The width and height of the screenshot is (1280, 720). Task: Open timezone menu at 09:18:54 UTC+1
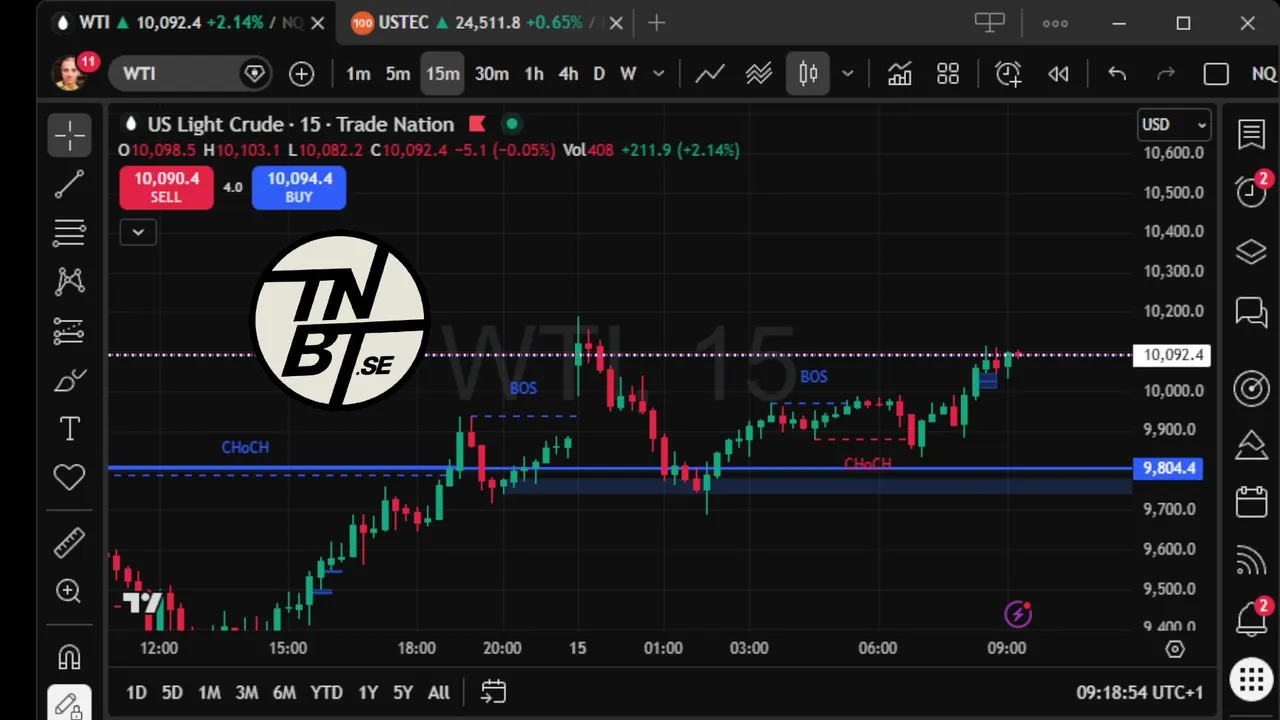(x=1140, y=692)
